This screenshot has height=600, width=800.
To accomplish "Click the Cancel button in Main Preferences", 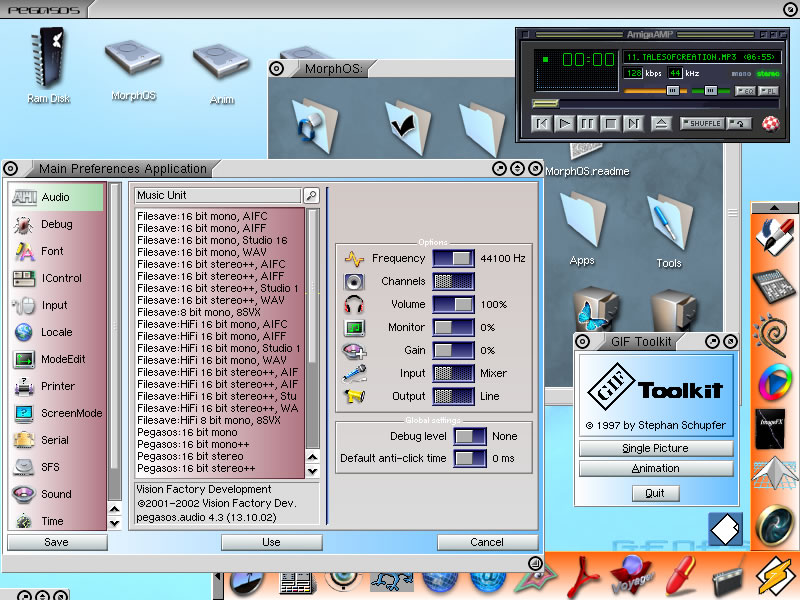I will (x=487, y=542).
